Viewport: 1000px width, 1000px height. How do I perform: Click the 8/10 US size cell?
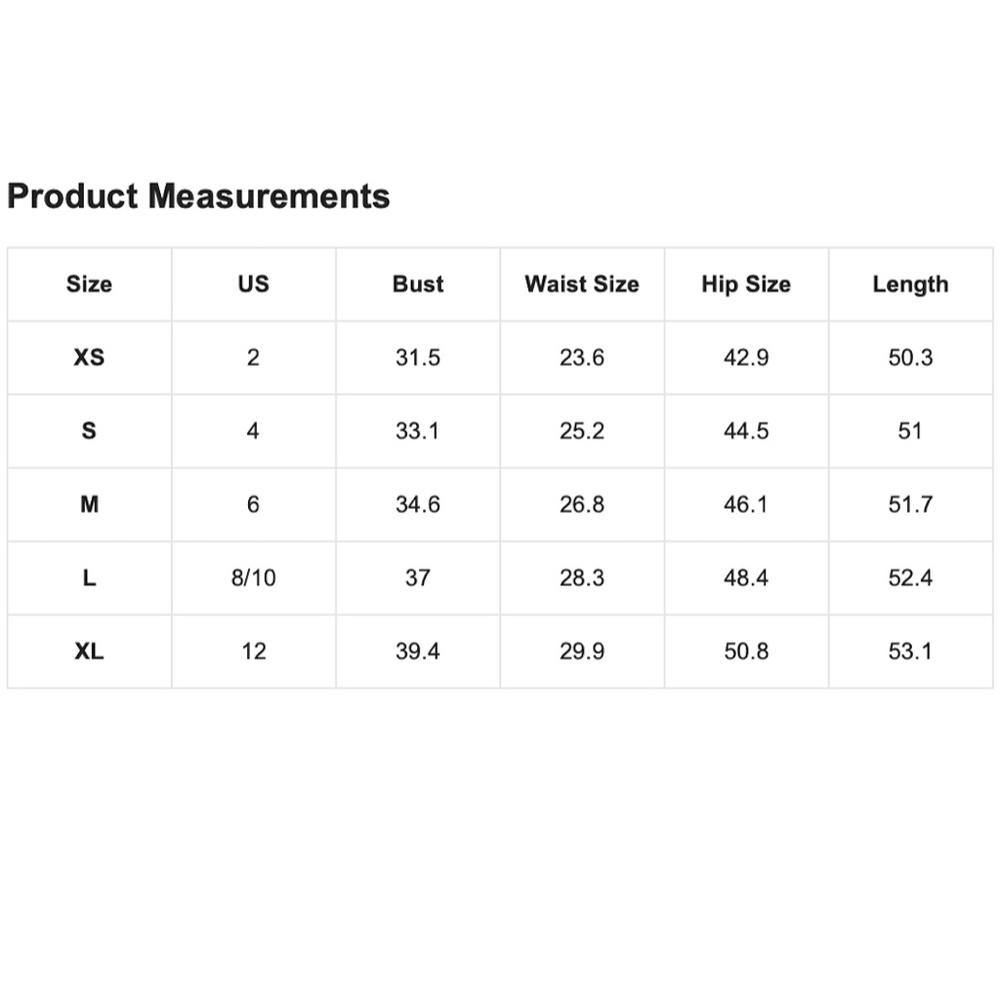253,578
